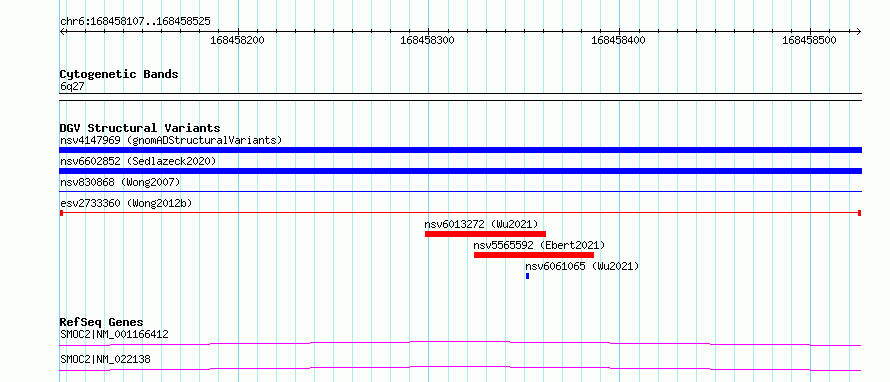Open the nsv830868 (Wong2007) label
The height and width of the screenshot is (382, 890).
click(x=120, y=182)
